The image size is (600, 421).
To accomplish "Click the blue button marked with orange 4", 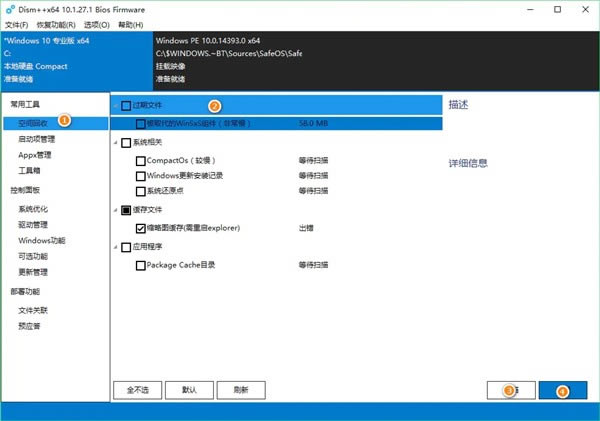I will pos(563,390).
